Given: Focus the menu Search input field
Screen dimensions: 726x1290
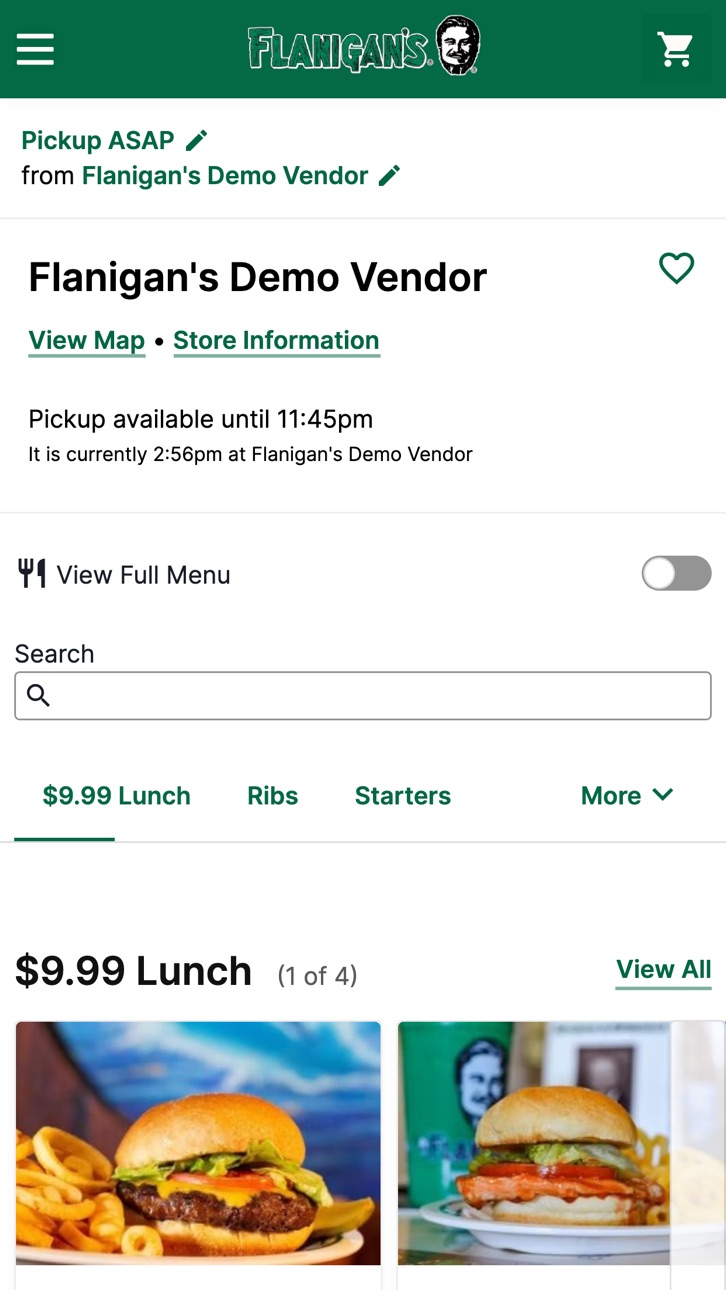Looking at the screenshot, I should coord(363,695).
